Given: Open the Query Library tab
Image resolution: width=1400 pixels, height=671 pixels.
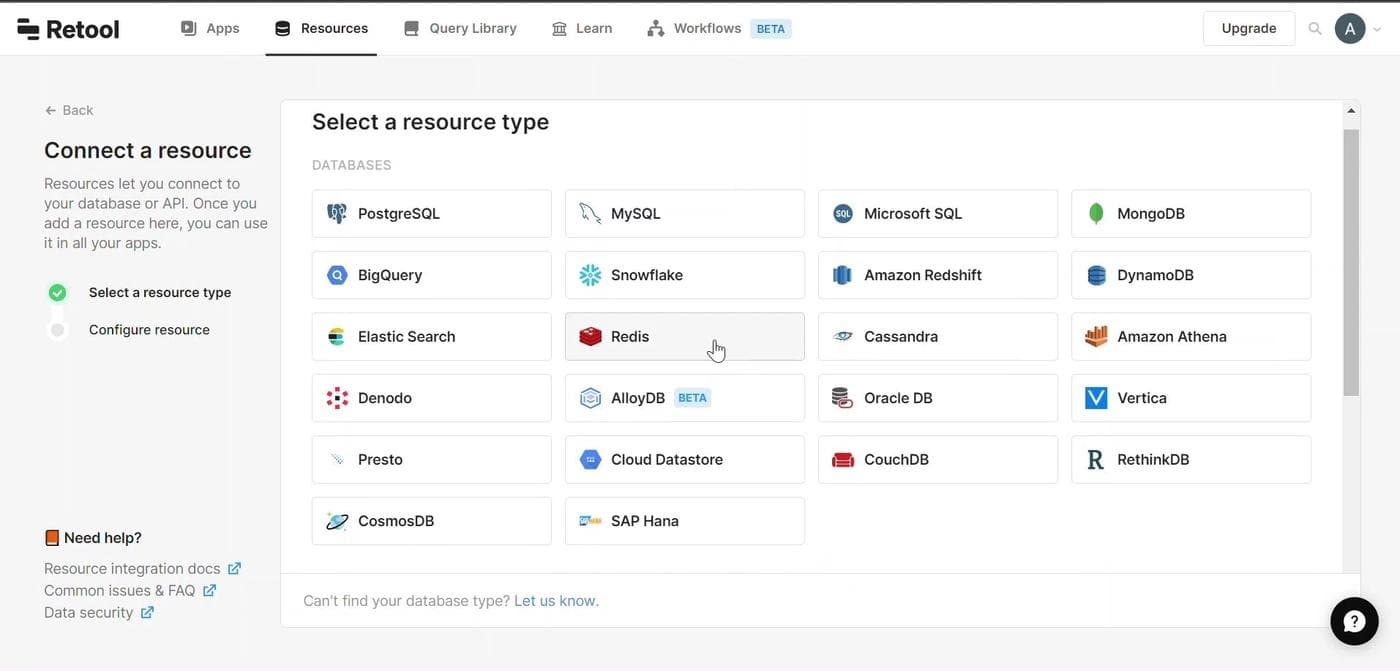Looking at the screenshot, I should 460,28.
